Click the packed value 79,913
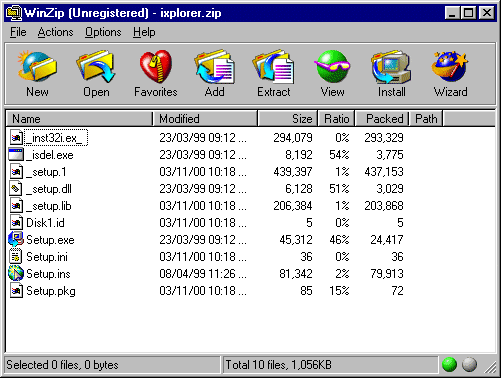 tap(387, 274)
